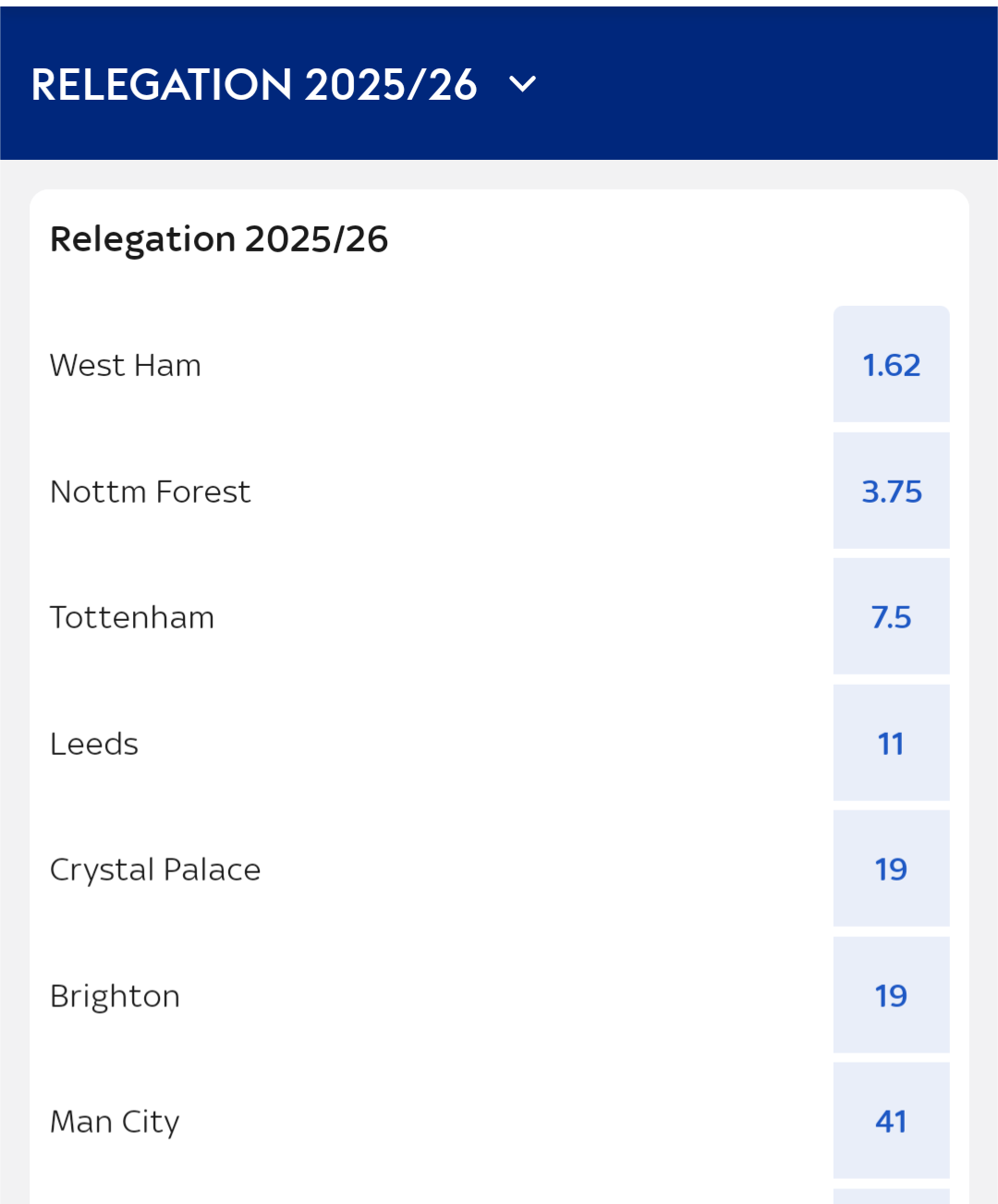Click the Relegation 2025/26 card heading
The height and width of the screenshot is (1204, 998).
coord(219,239)
